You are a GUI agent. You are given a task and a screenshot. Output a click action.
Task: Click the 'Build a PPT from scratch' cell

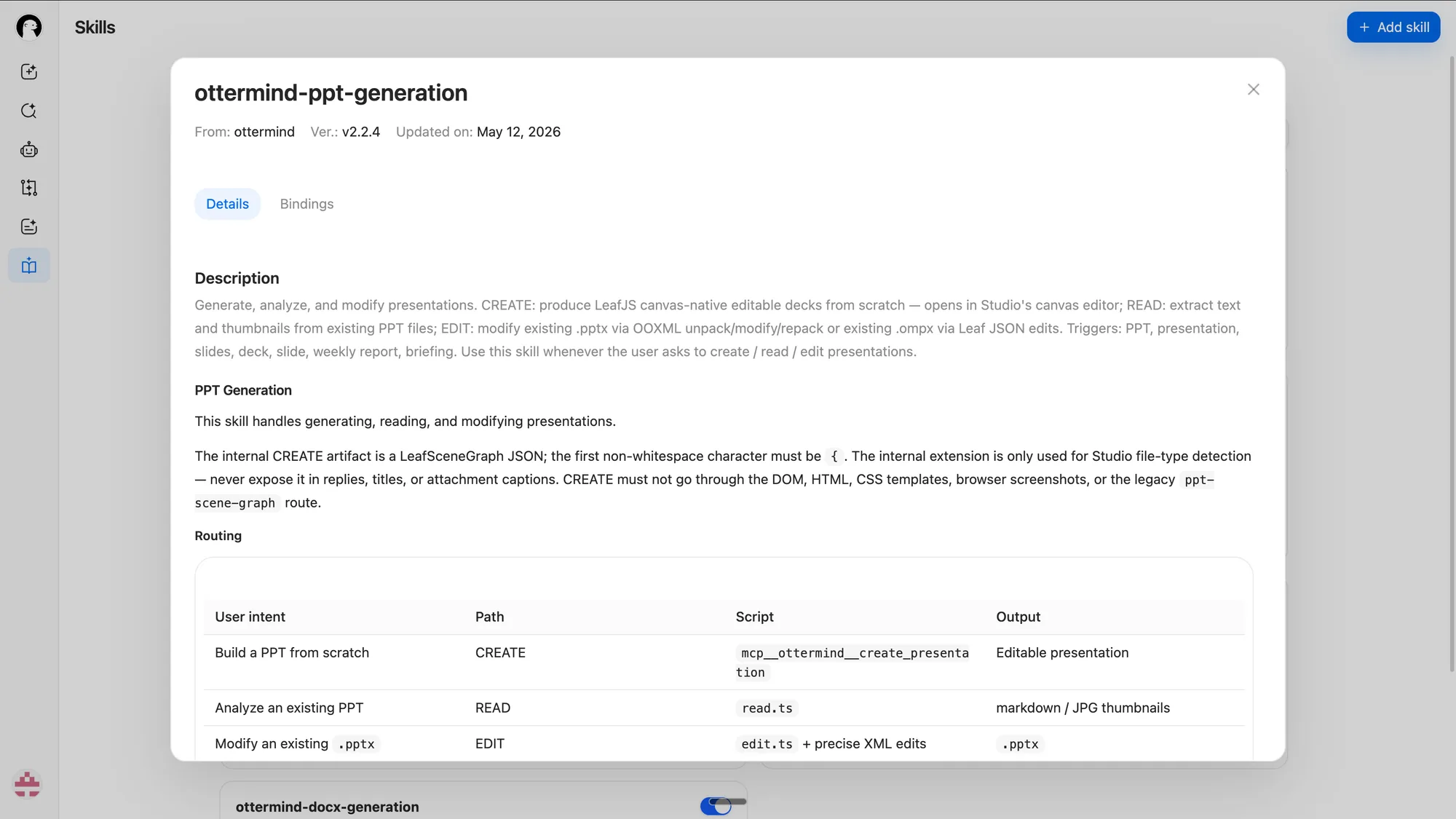point(292,653)
